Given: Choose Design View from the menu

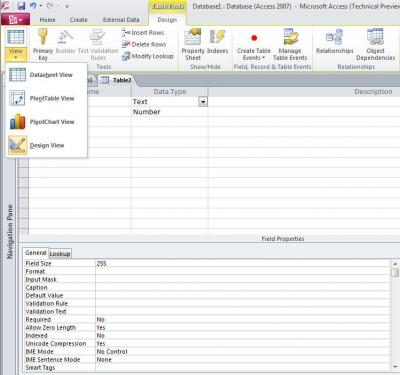Looking at the screenshot, I should [x=47, y=145].
